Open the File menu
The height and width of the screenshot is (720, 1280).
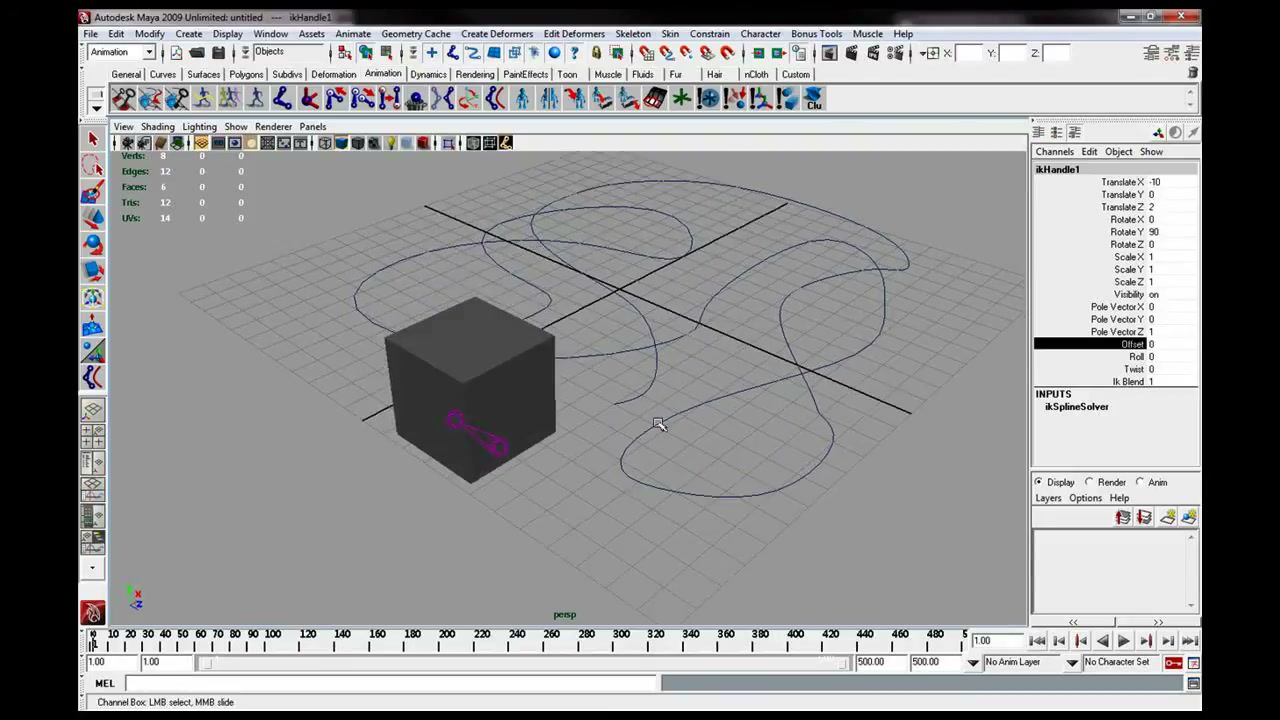[x=90, y=34]
